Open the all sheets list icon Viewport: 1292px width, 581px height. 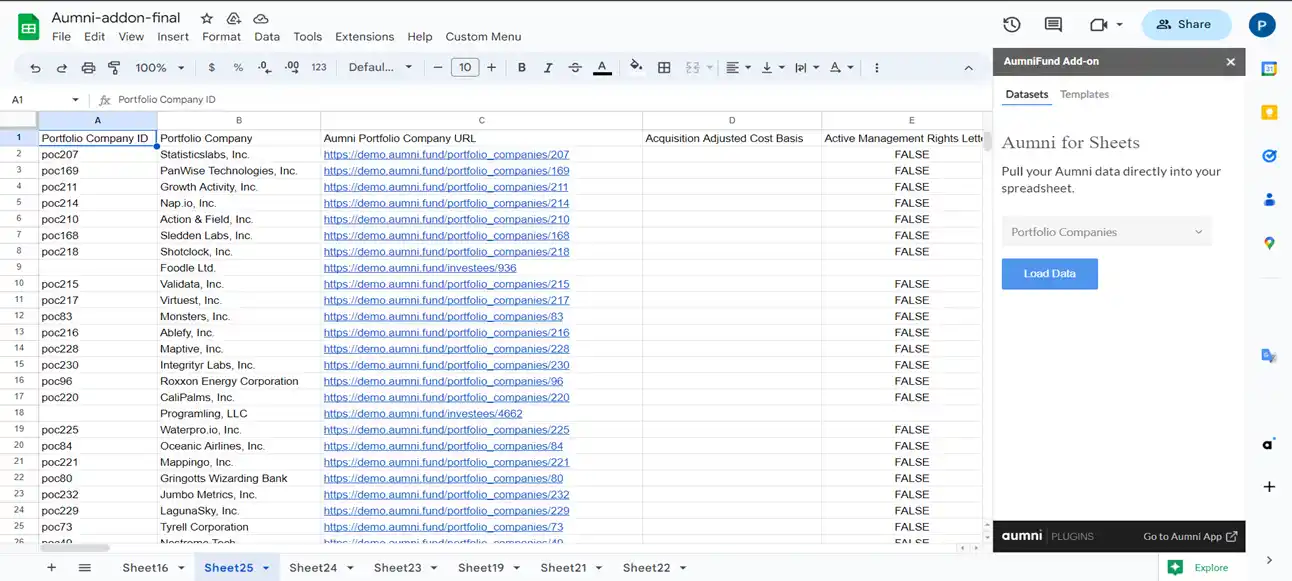[x=85, y=567]
